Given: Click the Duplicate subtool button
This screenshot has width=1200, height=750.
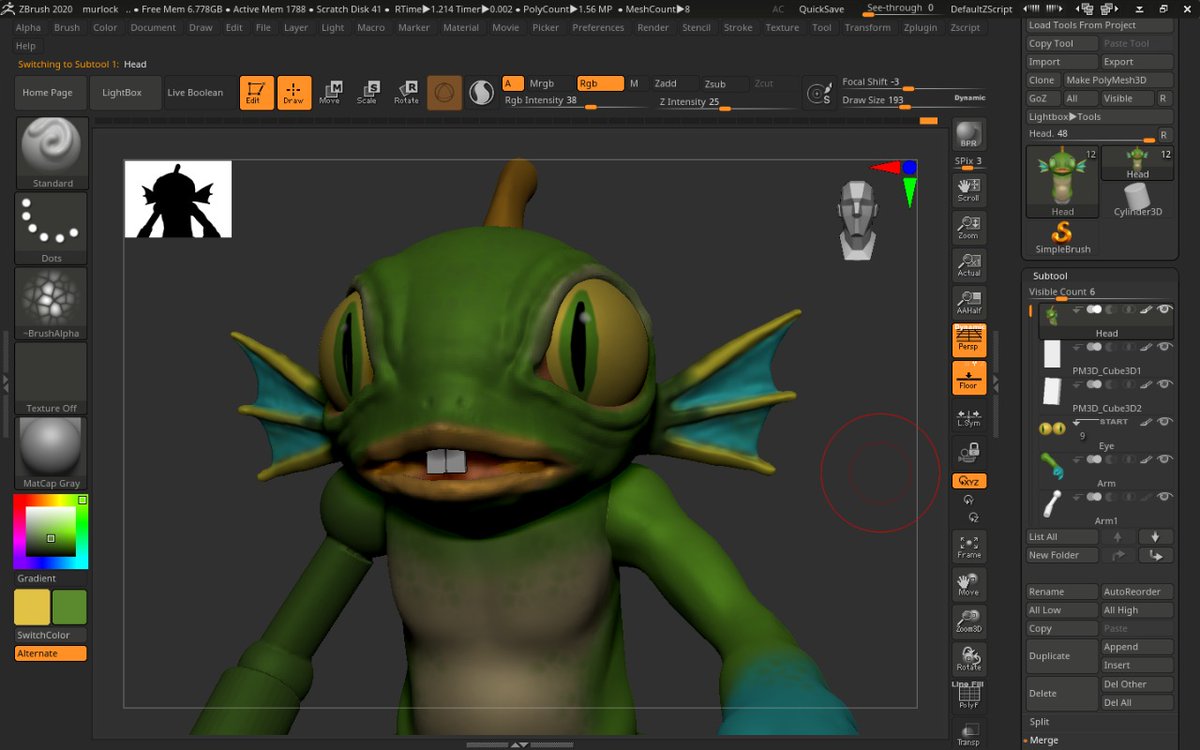Looking at the screenshot, I should [1062, 656].
